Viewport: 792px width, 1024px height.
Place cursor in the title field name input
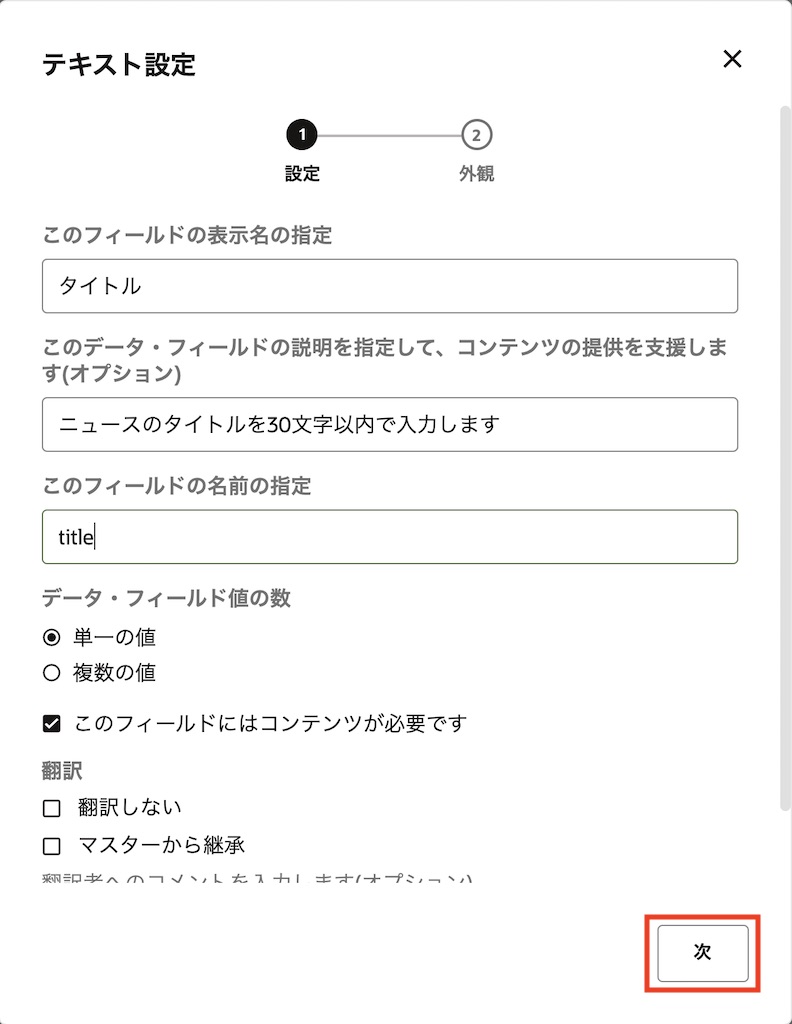390,537
